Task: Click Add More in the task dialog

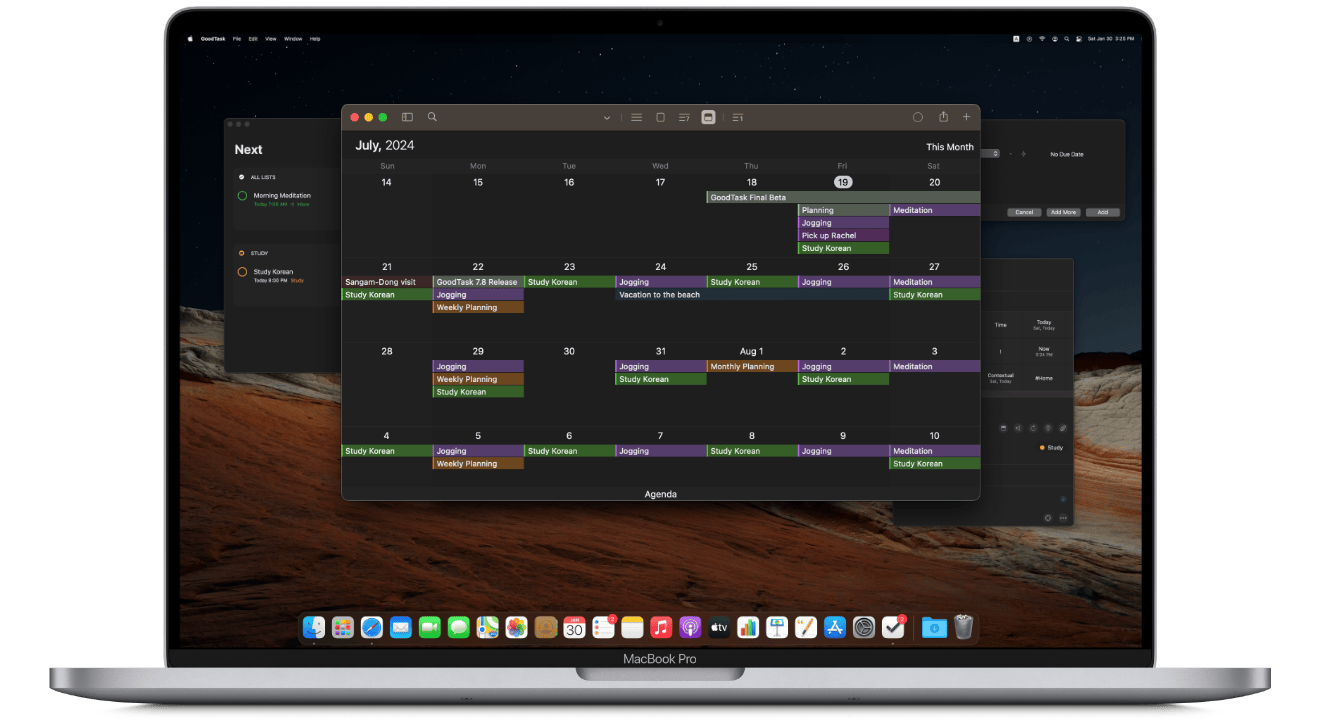Action: pyautogui.click(x=1063, y=212)
